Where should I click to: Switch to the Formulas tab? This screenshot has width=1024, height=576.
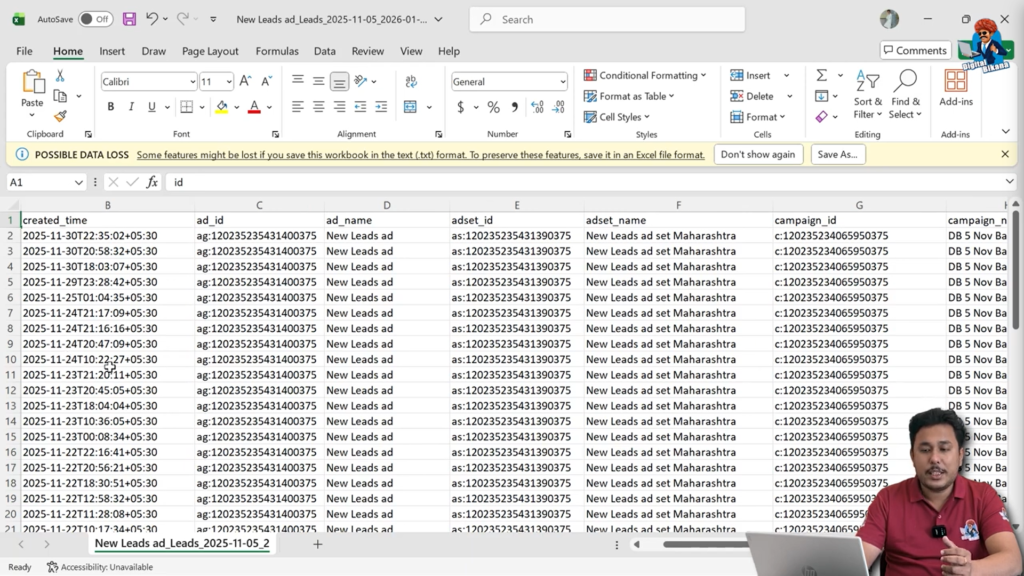pos(277,51)
